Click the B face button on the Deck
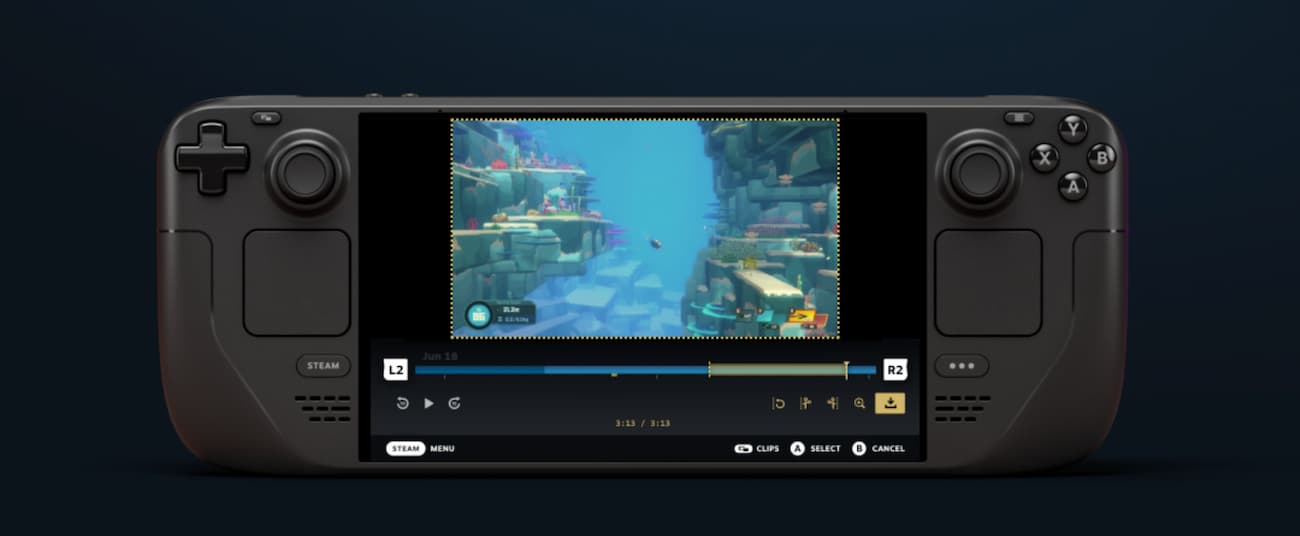This screenshot has height=536, width=1300. (x=1101, y=158)
